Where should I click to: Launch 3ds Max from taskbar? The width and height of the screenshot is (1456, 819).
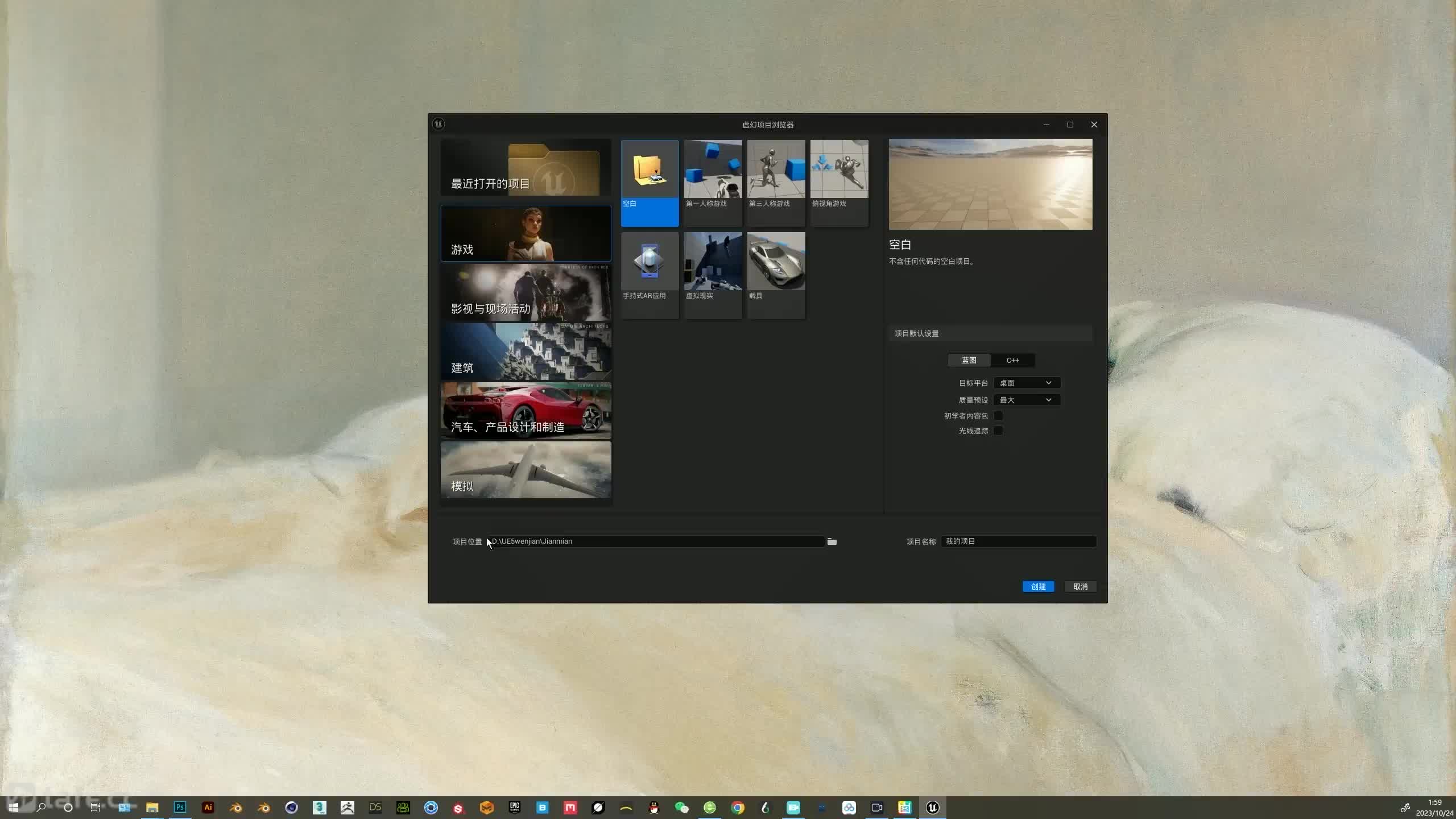(319, 808)
